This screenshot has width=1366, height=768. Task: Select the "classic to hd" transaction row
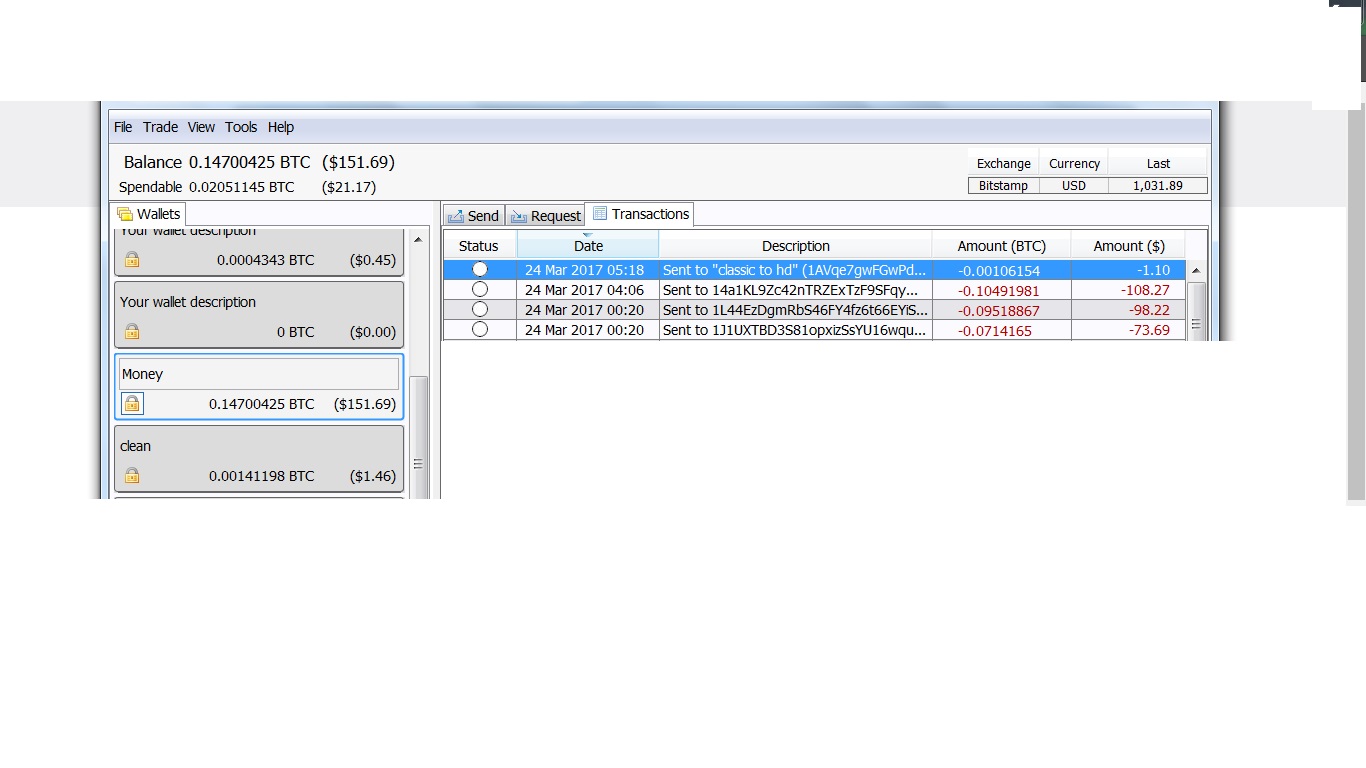click(x=794, y=270)
